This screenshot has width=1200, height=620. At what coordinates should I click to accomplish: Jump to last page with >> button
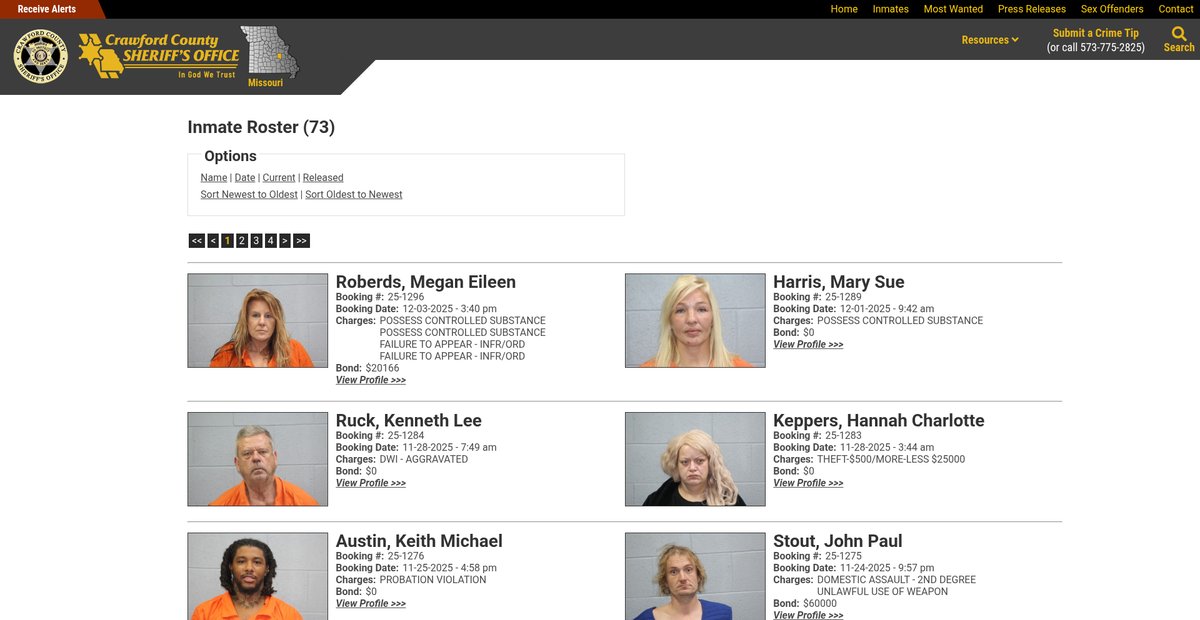click(x=301, y=241)
